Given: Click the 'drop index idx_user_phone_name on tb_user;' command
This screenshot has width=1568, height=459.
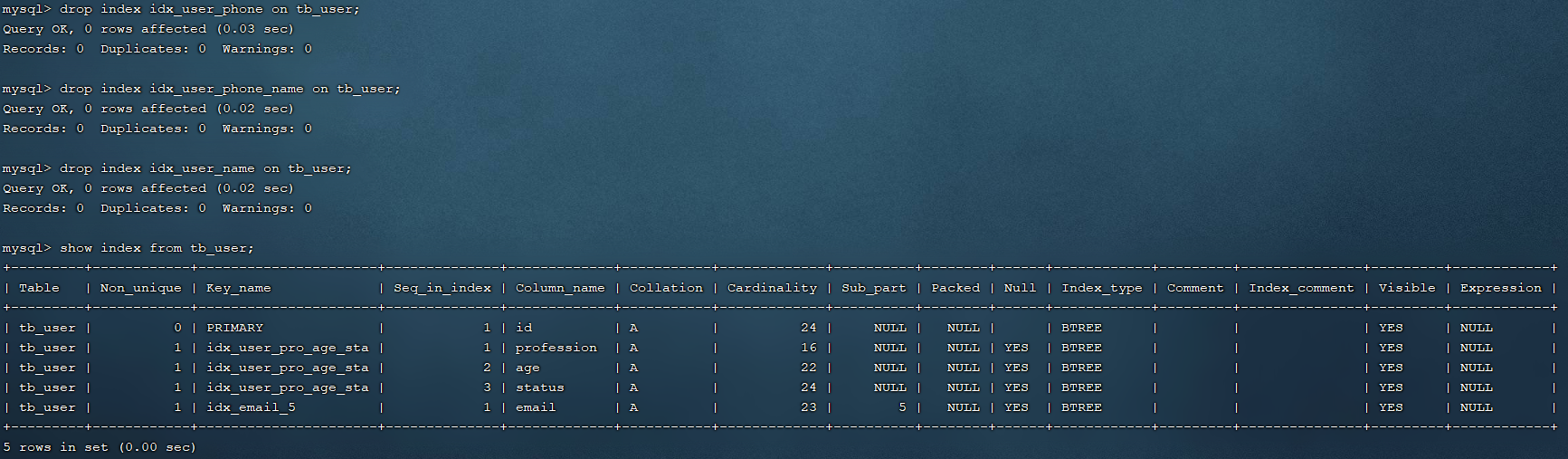Looking at the screenshot, I should point(230,89).
